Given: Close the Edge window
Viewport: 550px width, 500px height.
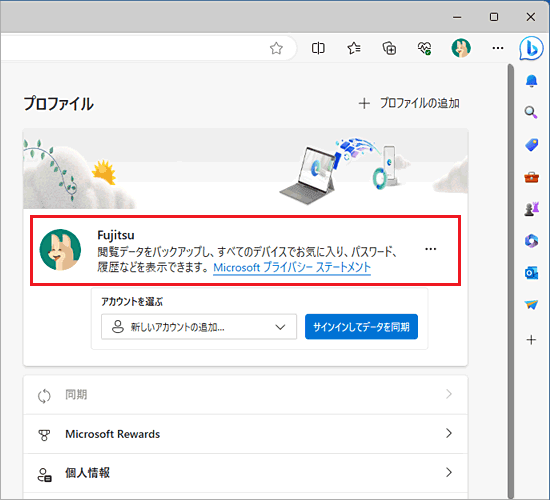Looking at the screenshot, I should (x=531, y=17).
